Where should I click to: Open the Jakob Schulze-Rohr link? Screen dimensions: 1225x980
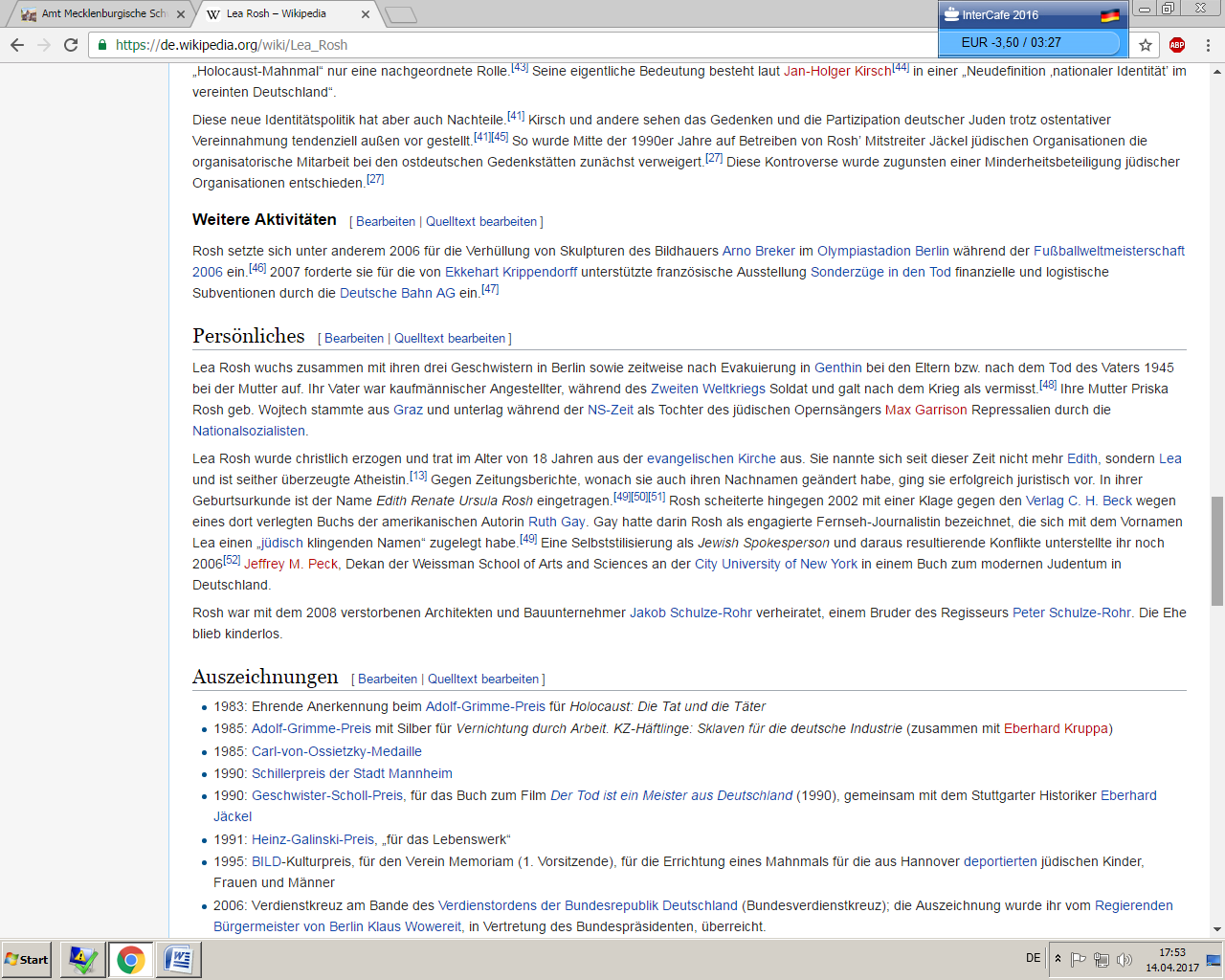[x=691, y=613]
